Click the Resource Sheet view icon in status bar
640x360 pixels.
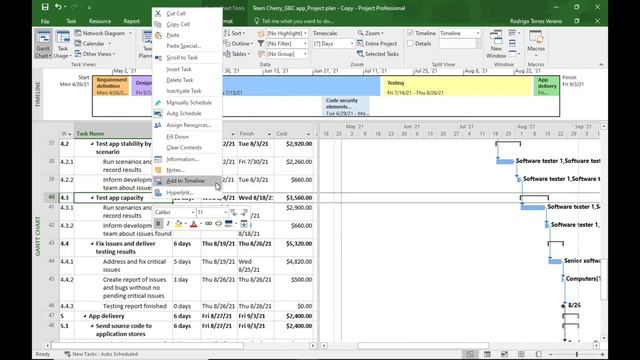521,354
